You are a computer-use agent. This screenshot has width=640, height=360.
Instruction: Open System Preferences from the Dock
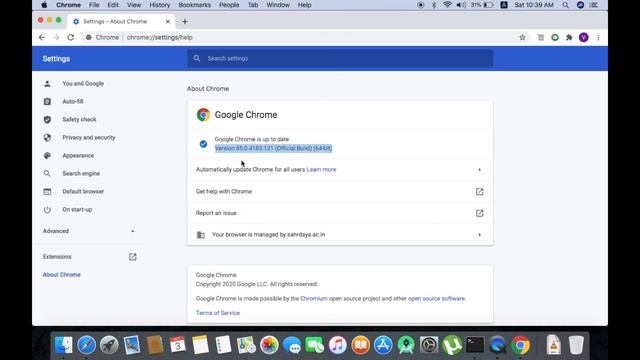tap(429, 345)
